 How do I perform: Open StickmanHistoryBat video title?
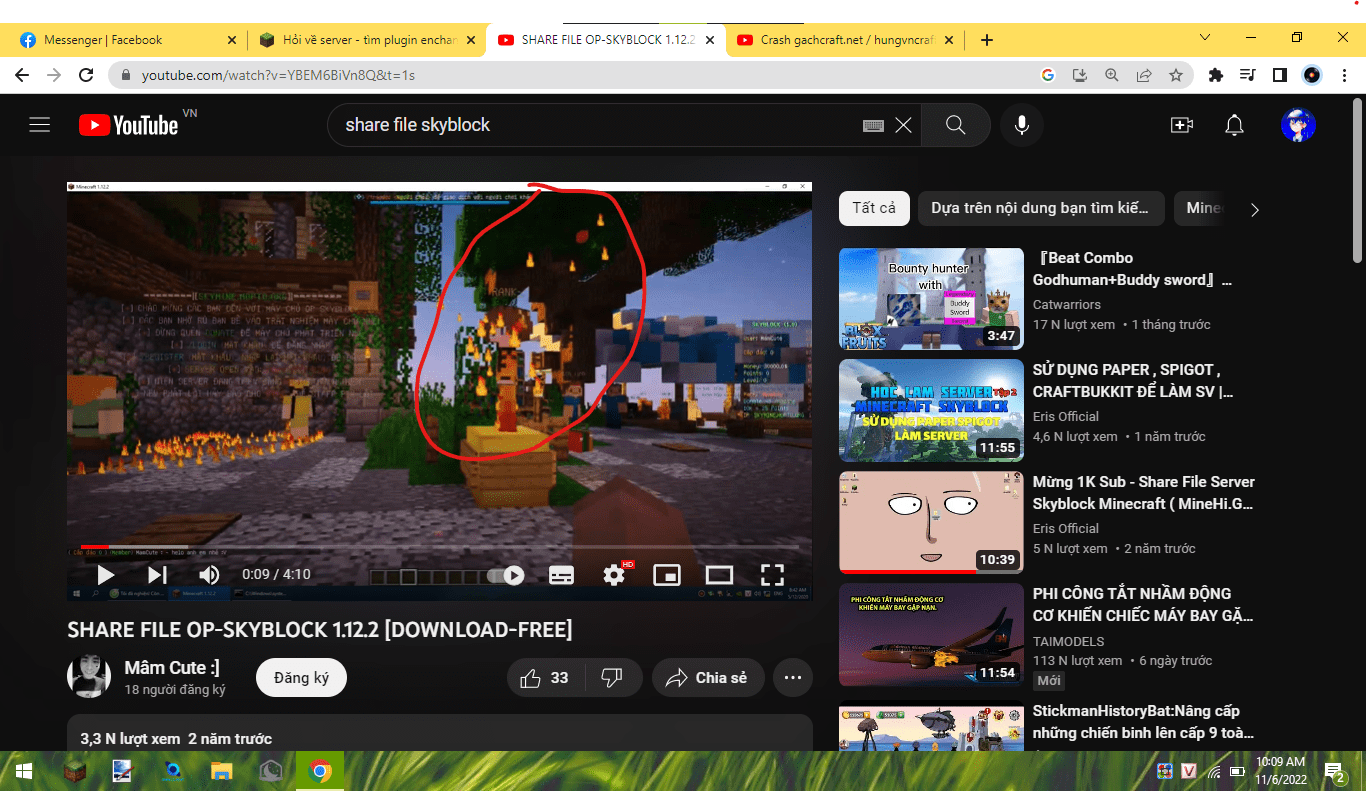pyautogui.click(x=1143, y=722)
